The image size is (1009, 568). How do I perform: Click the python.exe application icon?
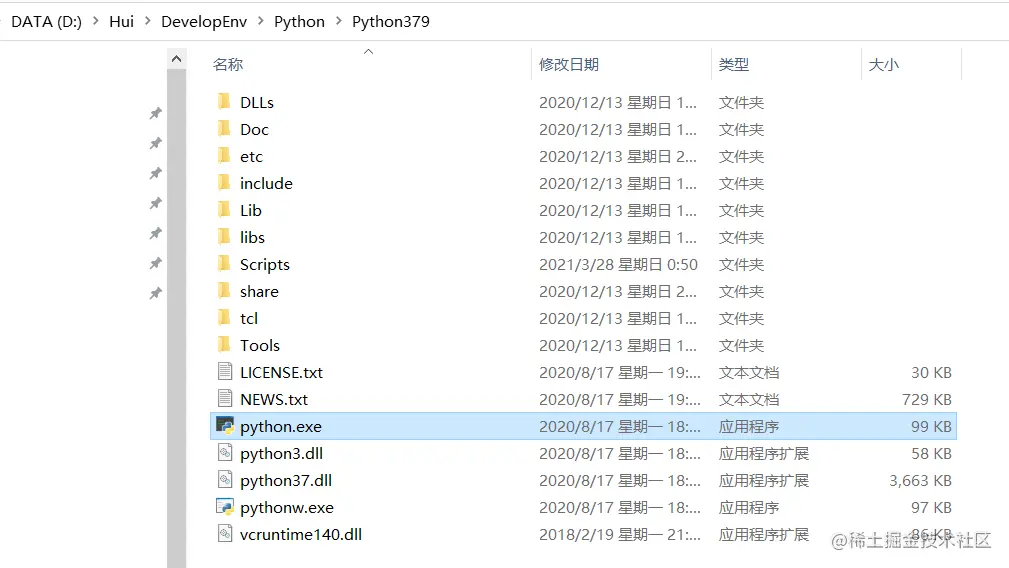[225, 425]
